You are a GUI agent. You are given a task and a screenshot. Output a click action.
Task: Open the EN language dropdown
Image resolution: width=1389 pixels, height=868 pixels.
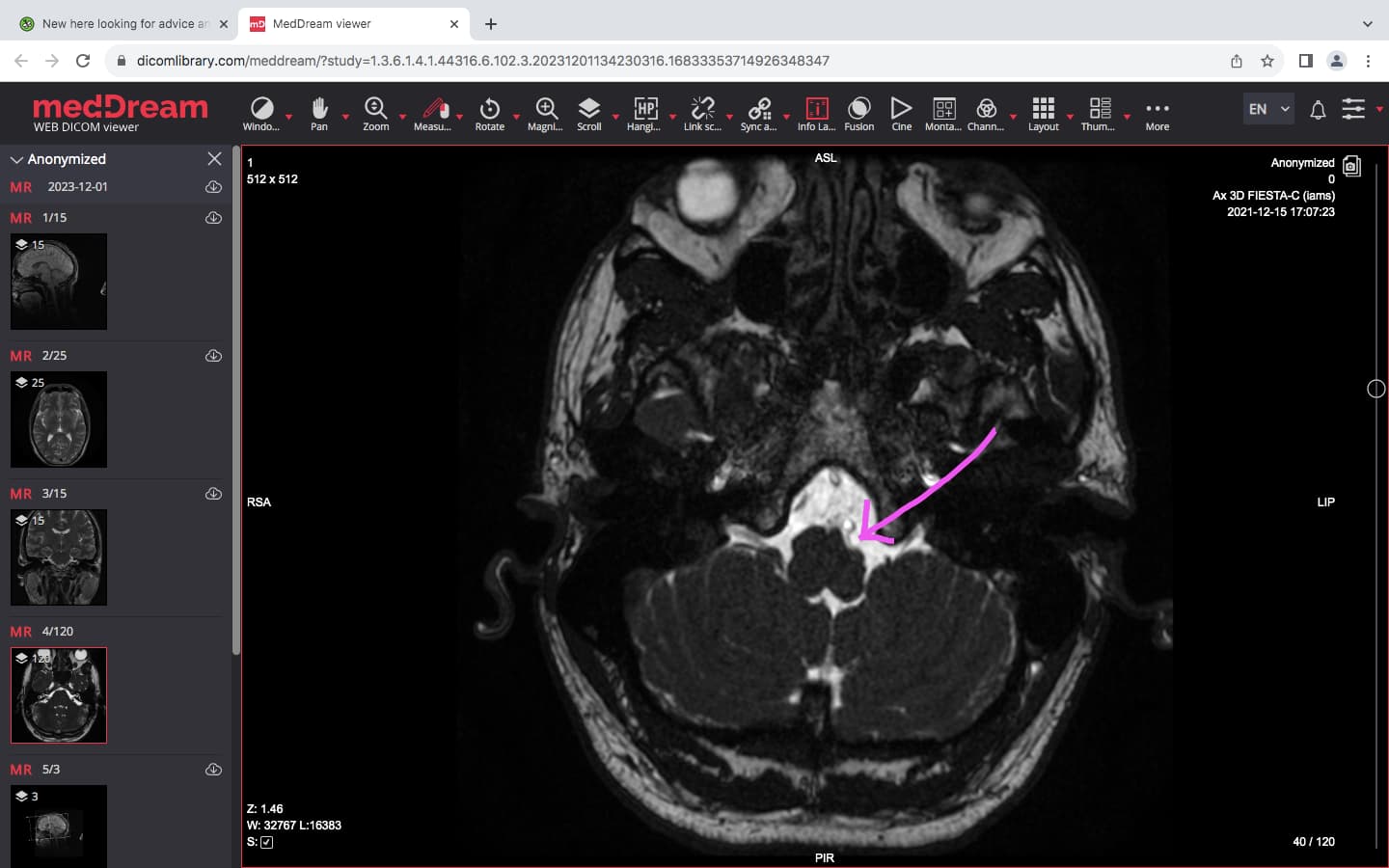pyautogui.click(x=1268, y=109)
